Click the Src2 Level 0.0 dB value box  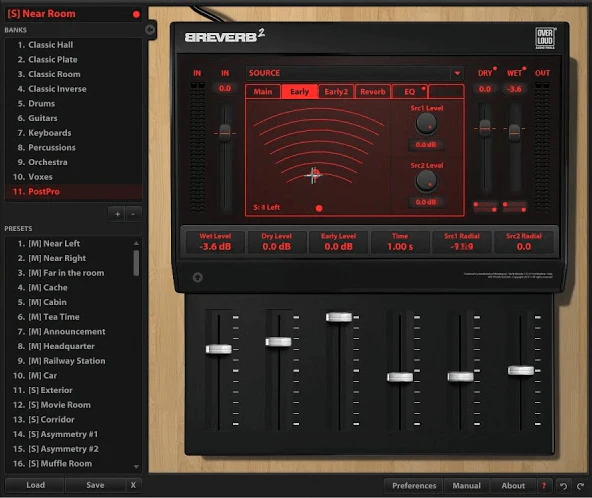pos(426,202)
